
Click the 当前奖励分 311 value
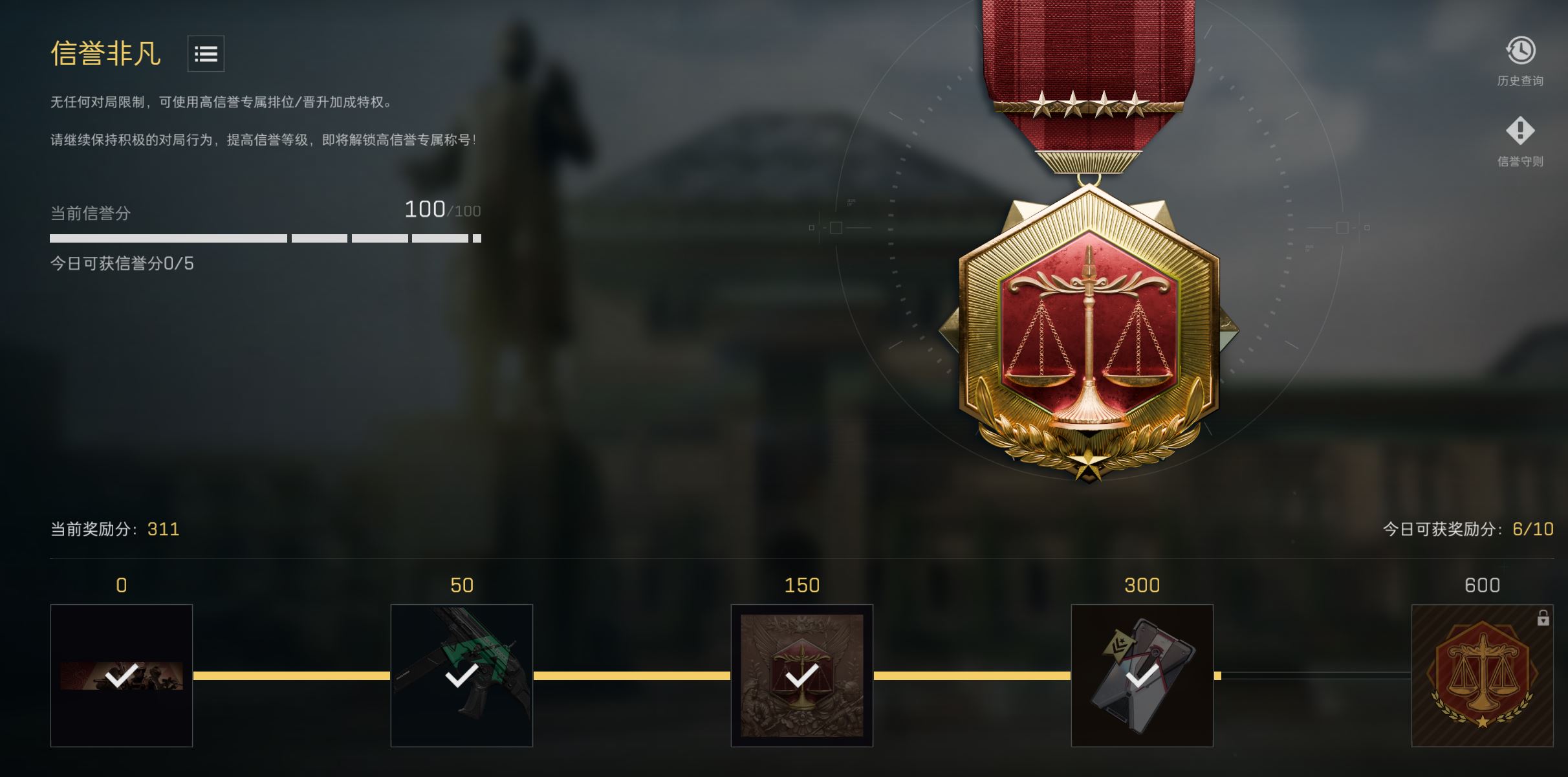163,529
